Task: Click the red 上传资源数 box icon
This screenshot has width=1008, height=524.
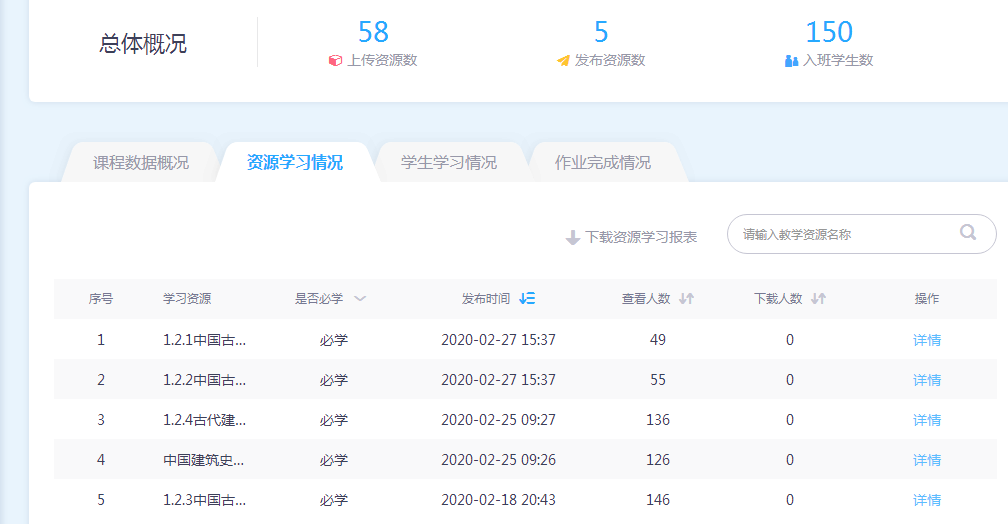Action: [336, 60]
